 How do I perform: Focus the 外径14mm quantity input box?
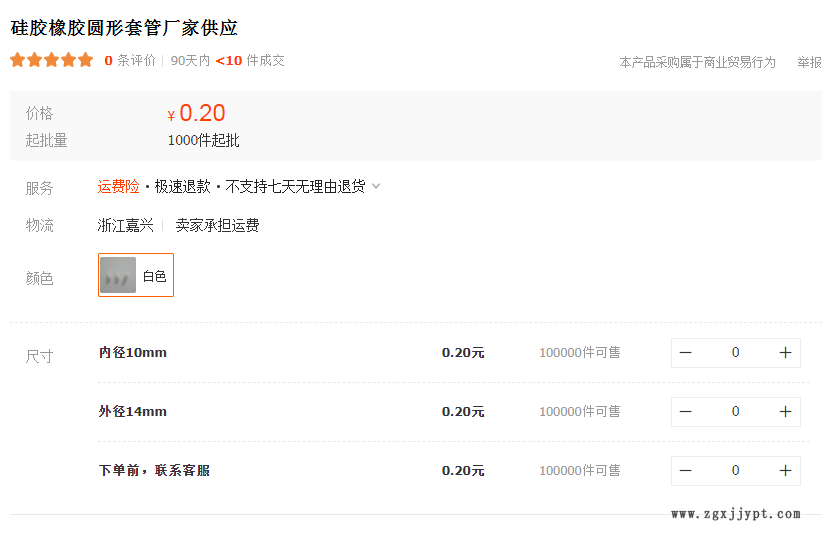pos(735,412)
